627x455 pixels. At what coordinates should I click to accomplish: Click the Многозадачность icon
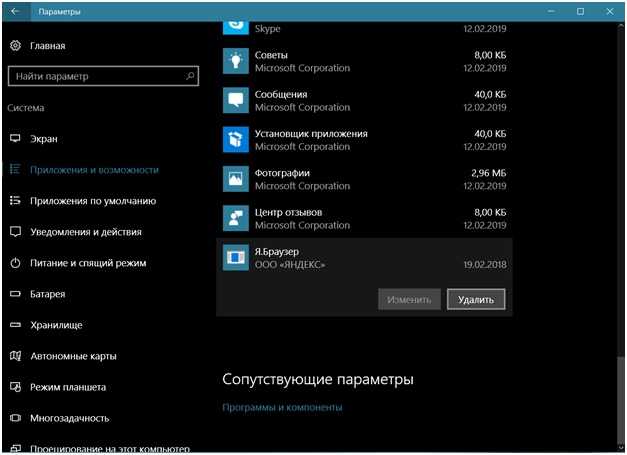(15, 418)
